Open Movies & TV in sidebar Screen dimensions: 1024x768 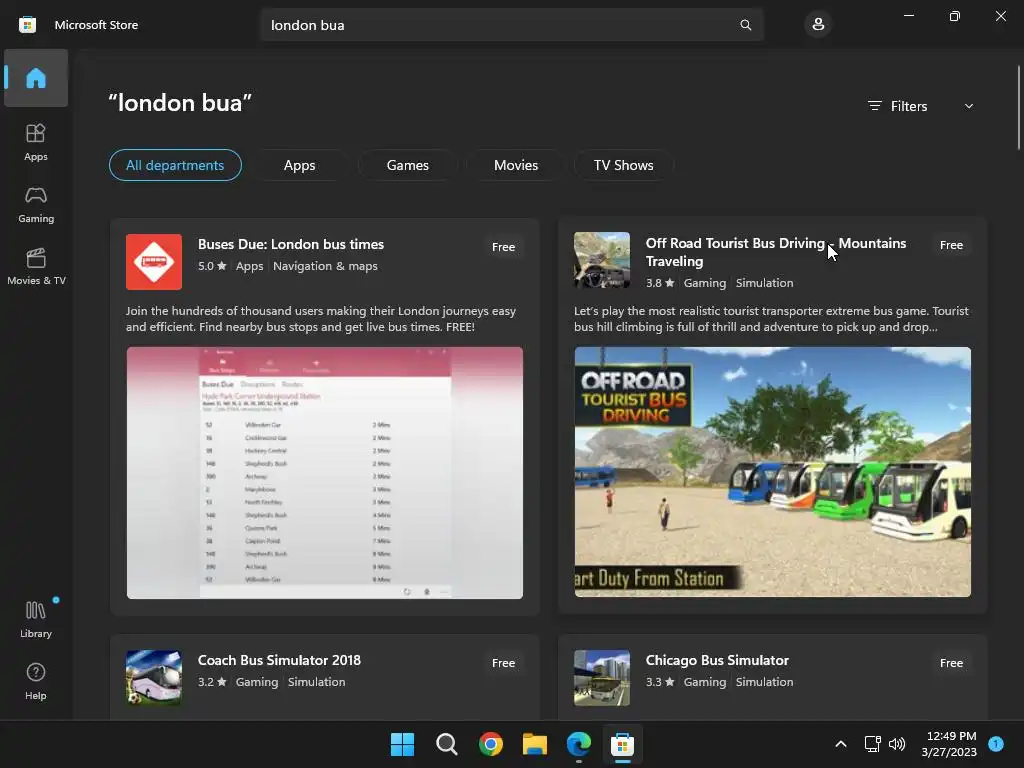click(36, 266)
